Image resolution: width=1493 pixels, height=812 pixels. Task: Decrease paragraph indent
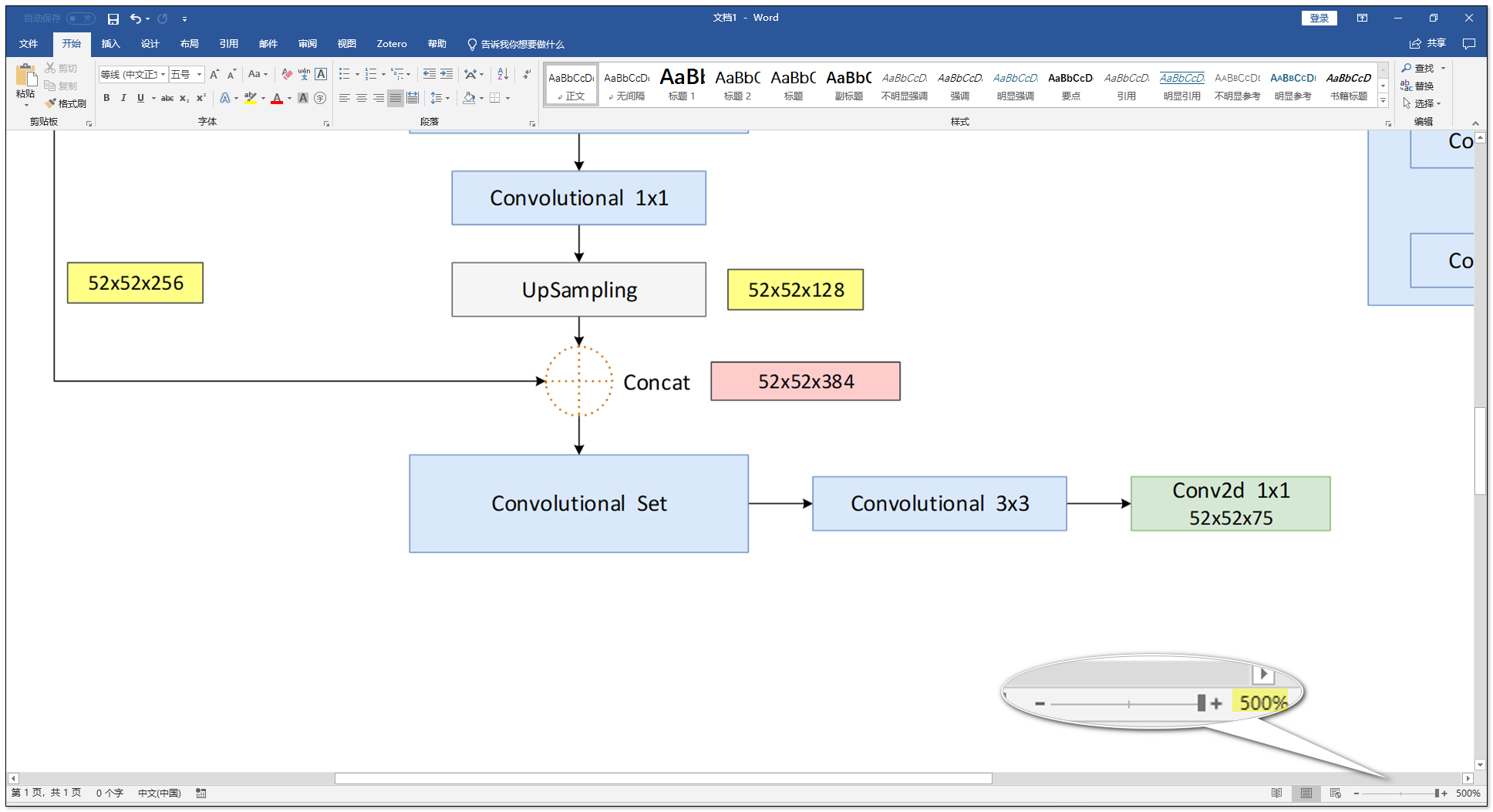(x=430, y=74)
